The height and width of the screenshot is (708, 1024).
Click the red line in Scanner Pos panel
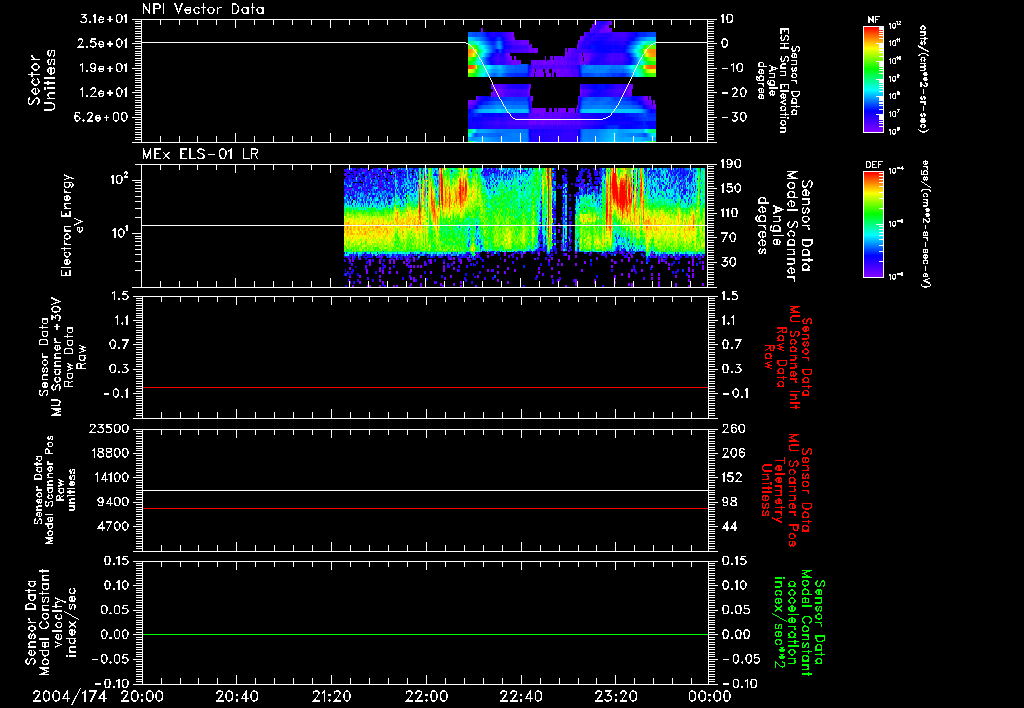click(x=425, y=508)
